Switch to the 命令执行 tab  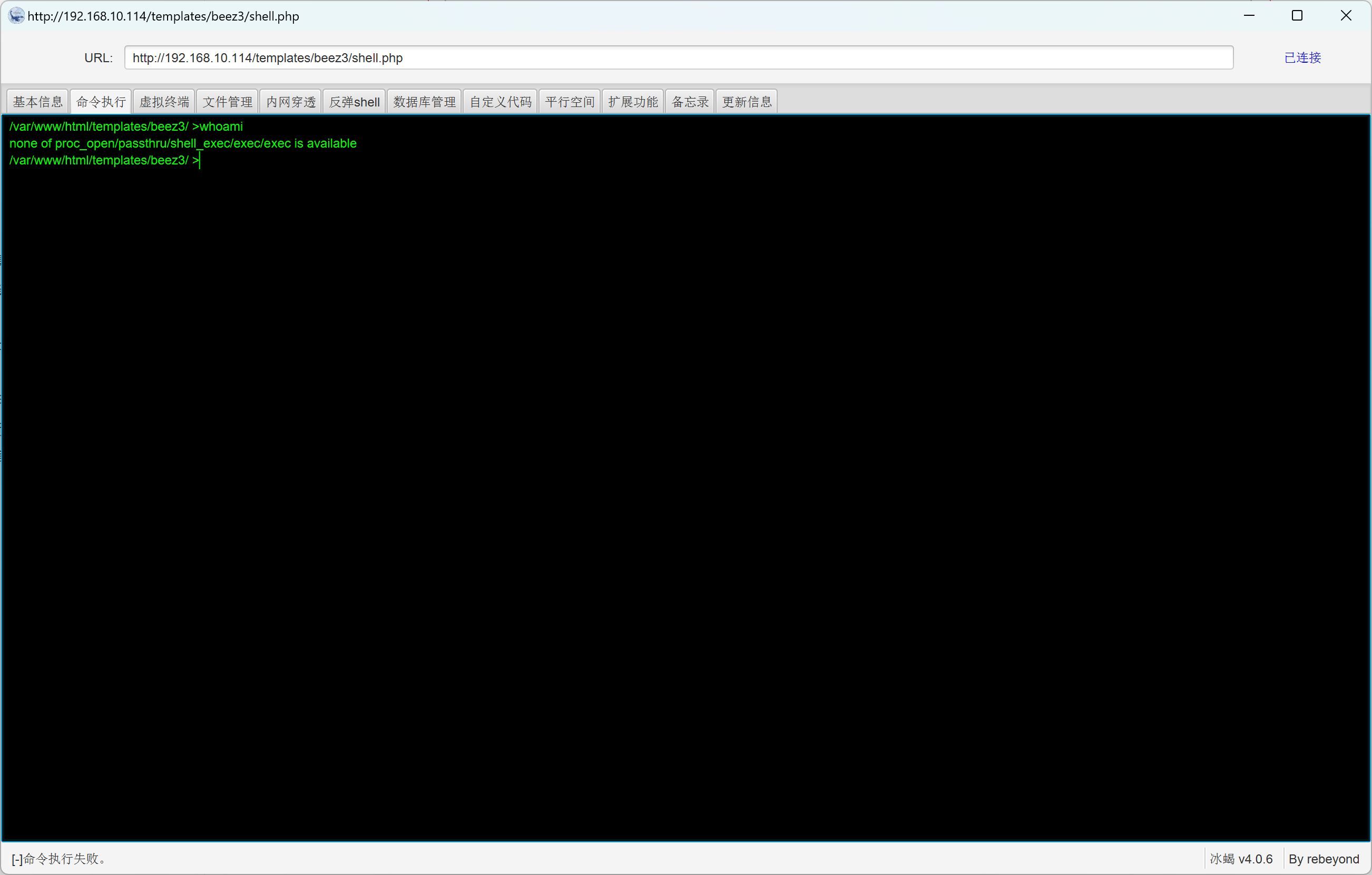pyautogui.click(x=101, y=101)
